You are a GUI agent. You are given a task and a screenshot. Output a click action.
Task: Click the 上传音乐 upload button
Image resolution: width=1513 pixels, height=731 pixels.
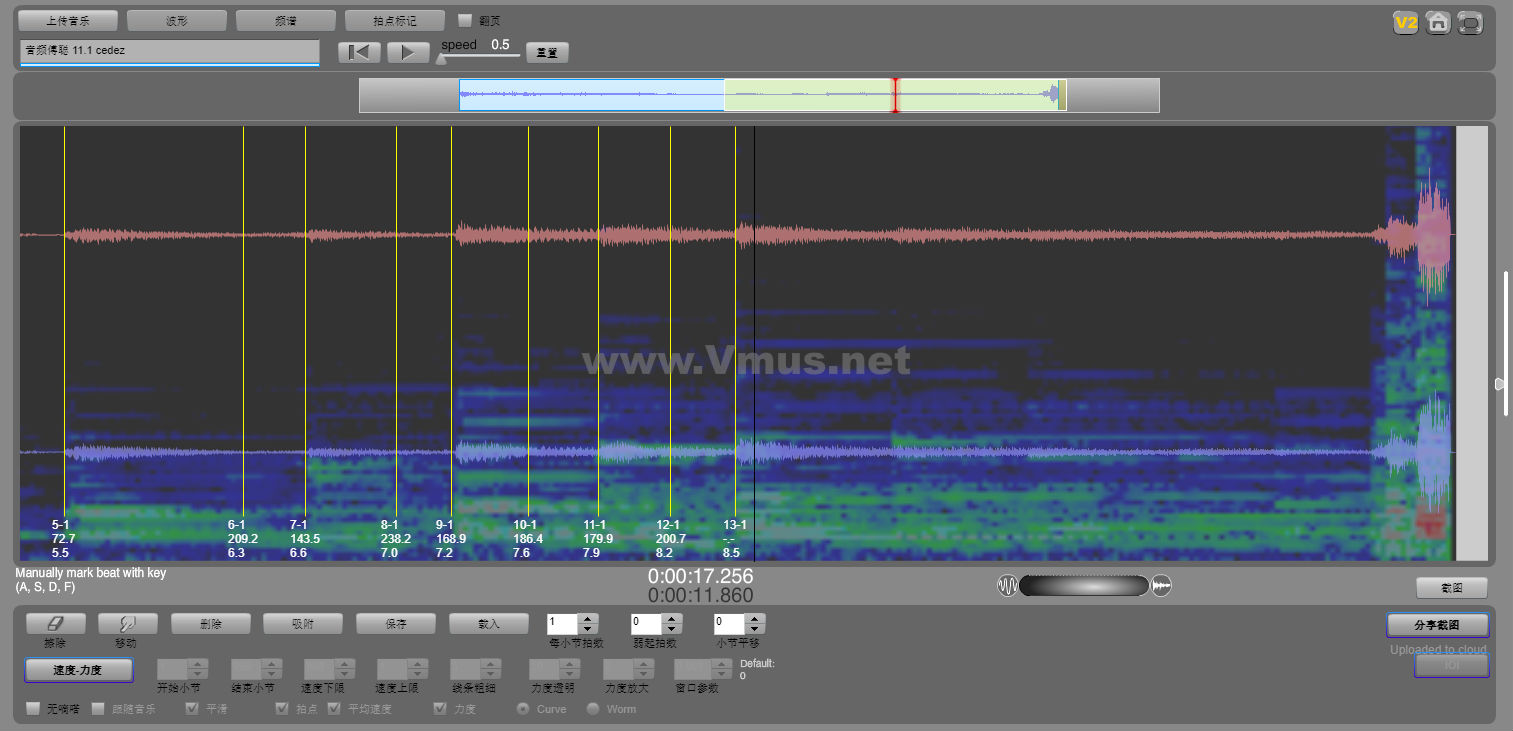point(68,21)
